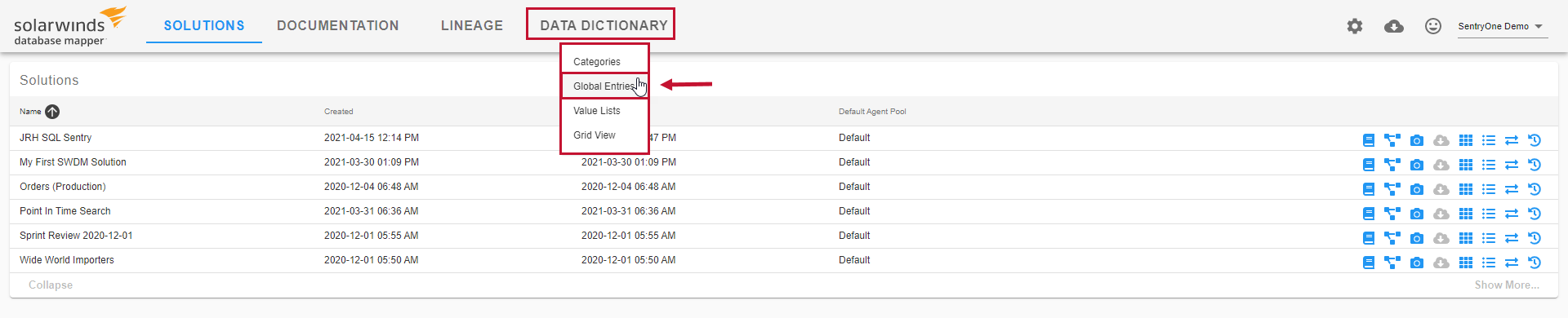Click the Solutions panel heading
Screen dimensions: 1568x318
point(49,80)
